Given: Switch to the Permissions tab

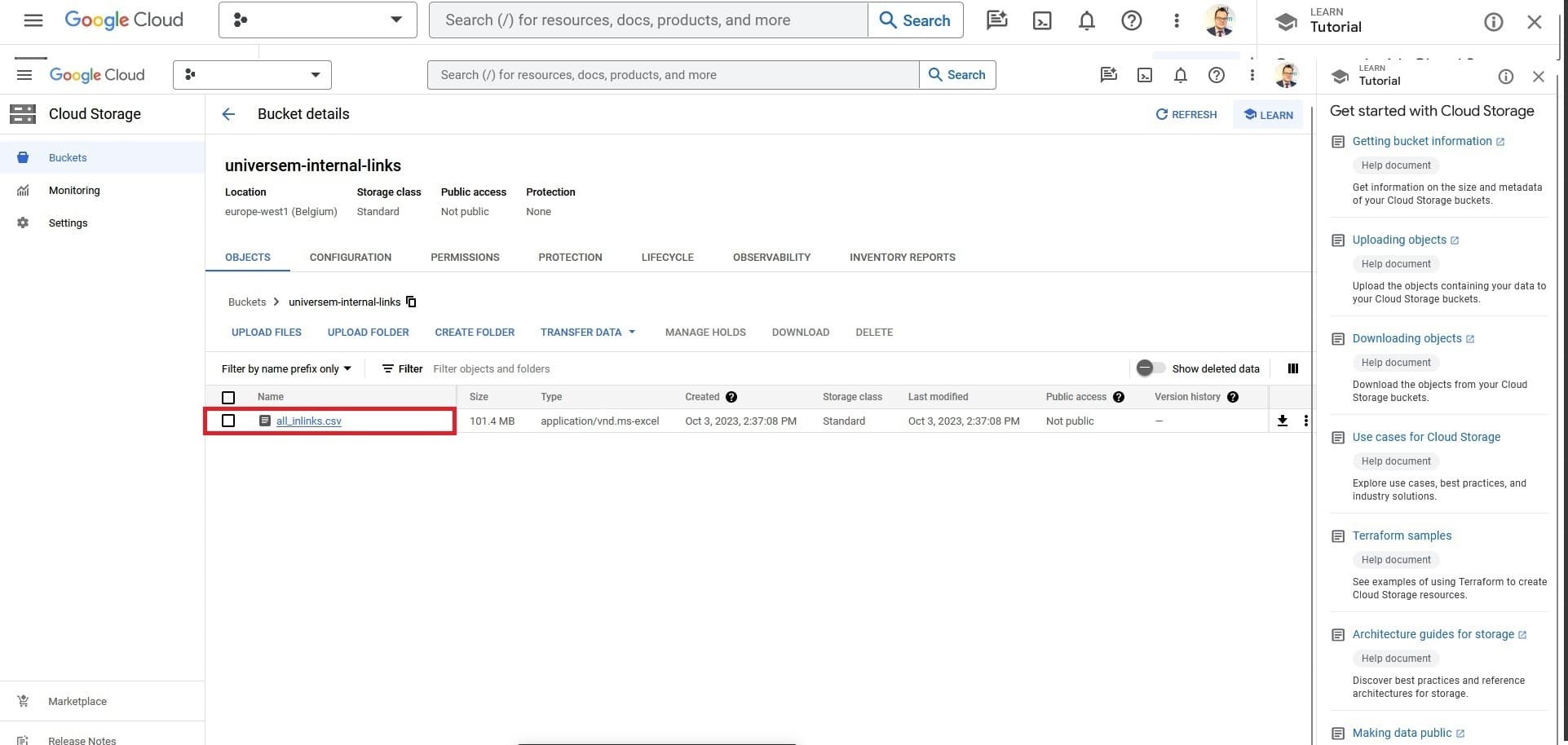Looking at the screenshot, I should (465, 257).
